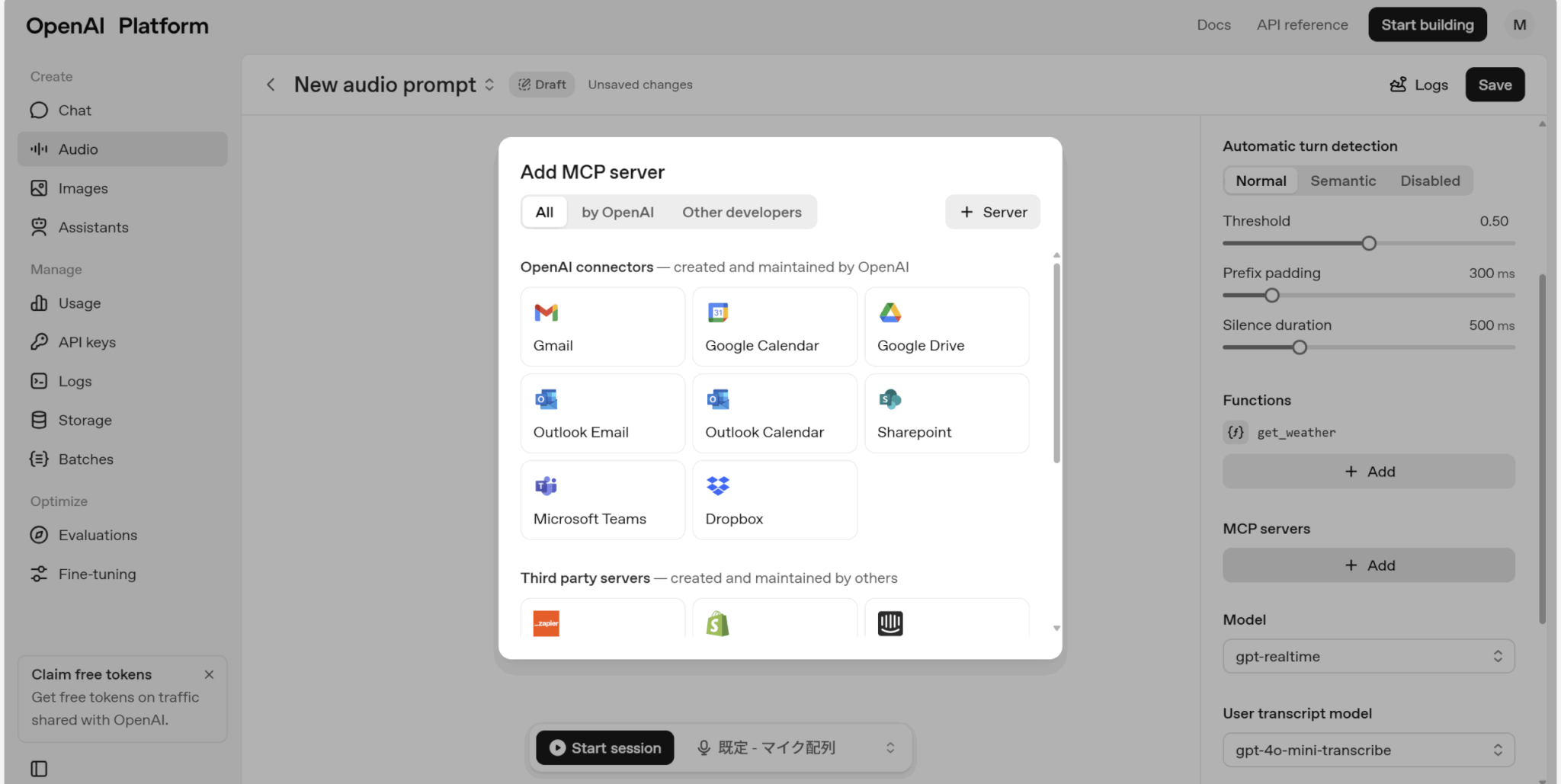Toggle the sidebar collapse icon
Viewport: 1561px width, 784px height.
(x=39, y=769)
